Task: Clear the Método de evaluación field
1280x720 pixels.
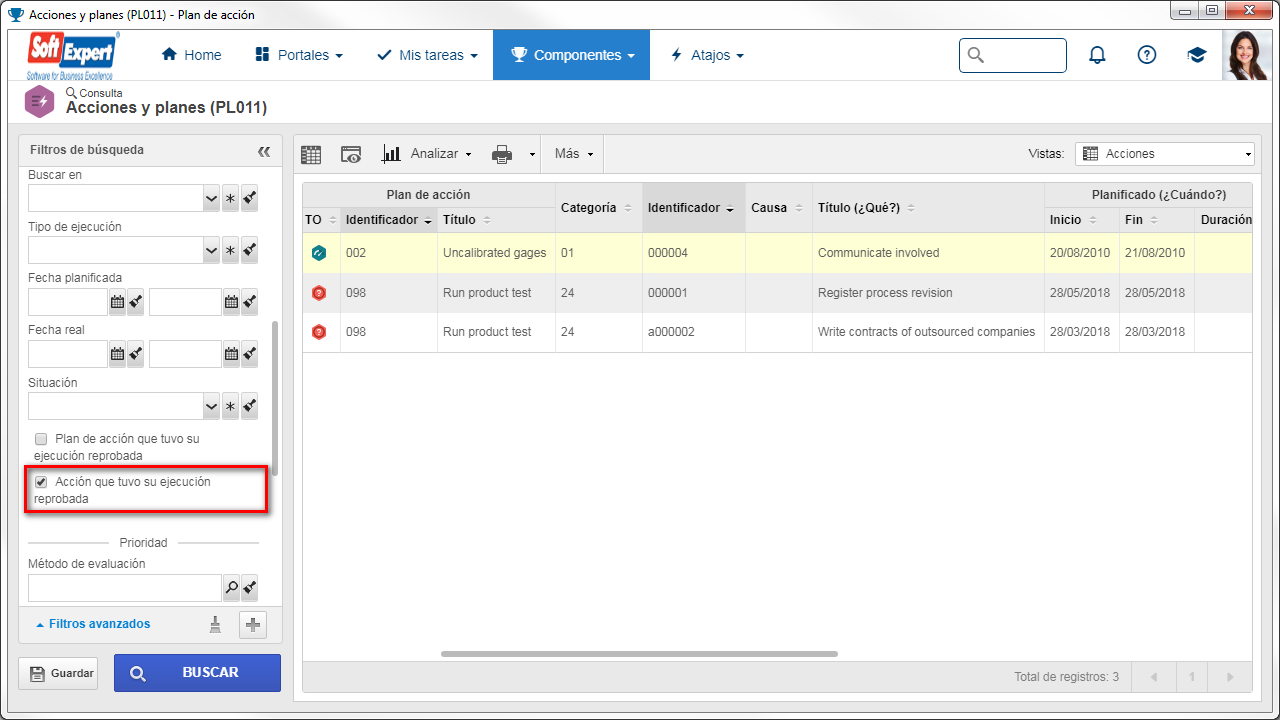Action: (250, 588)
